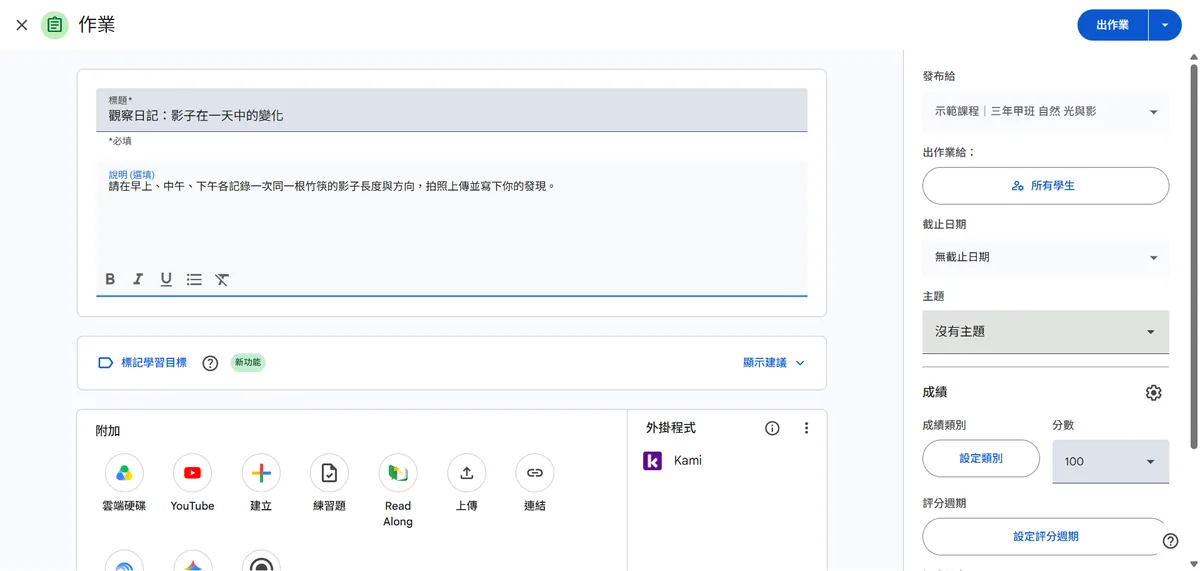This screenshot has width=1200, height=571.
Task: Click 設定評分週期 grading period button
Action: tap(1045, 536)
